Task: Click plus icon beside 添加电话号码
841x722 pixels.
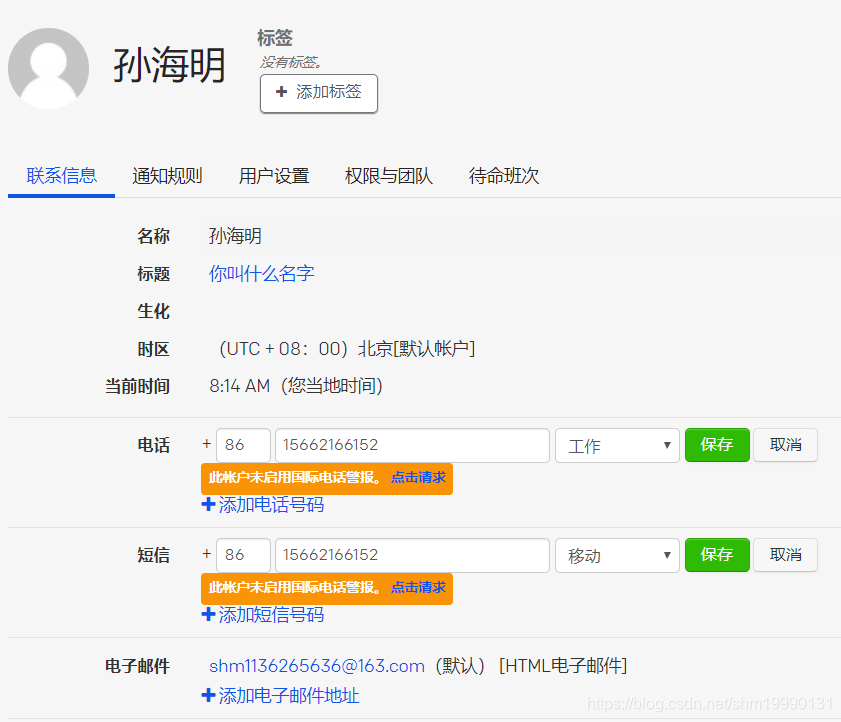Action: 208,504
